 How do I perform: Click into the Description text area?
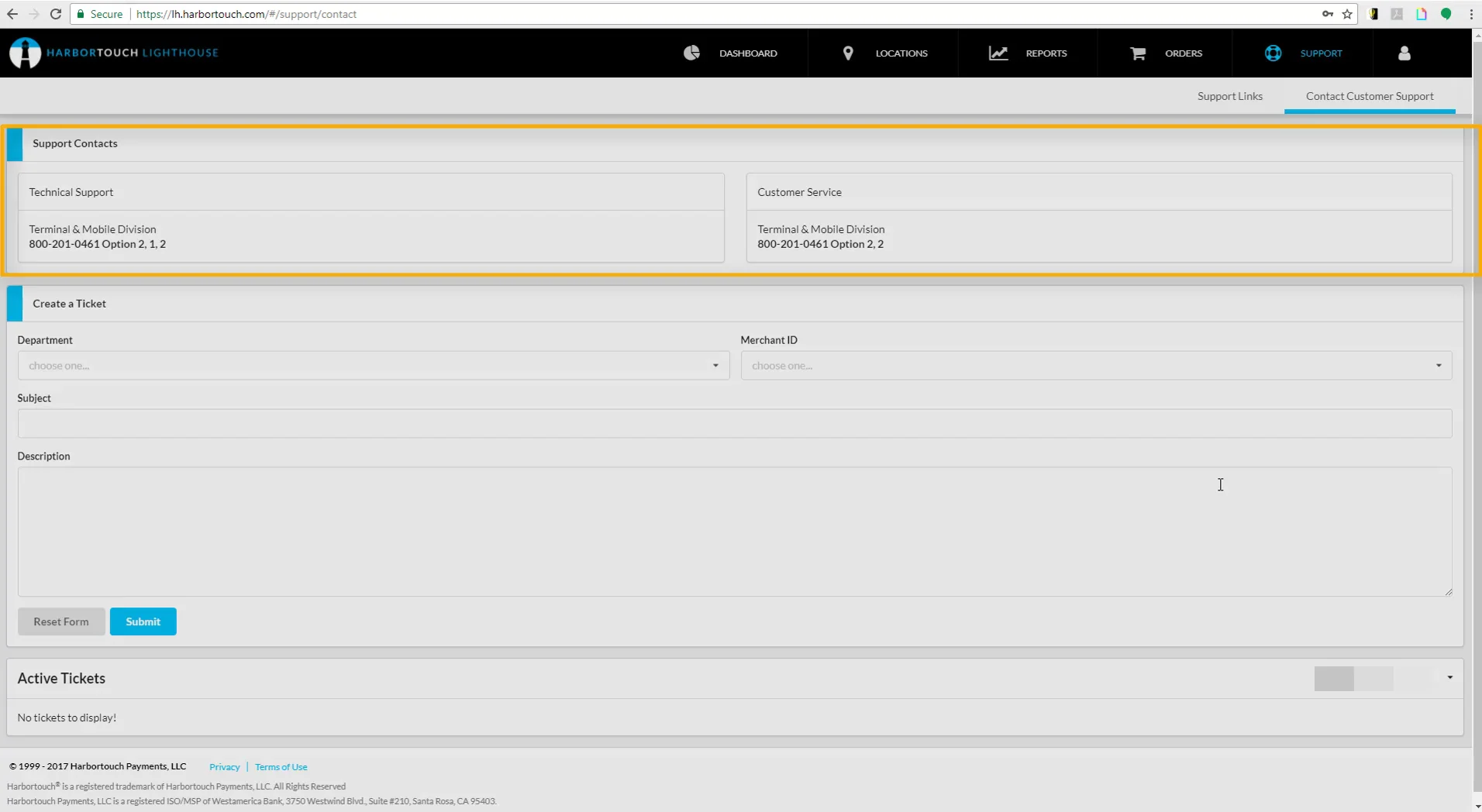coord(735,532)
